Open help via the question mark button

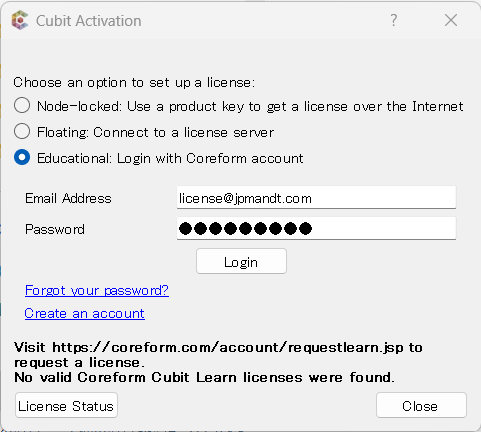[x=394, y=20]
